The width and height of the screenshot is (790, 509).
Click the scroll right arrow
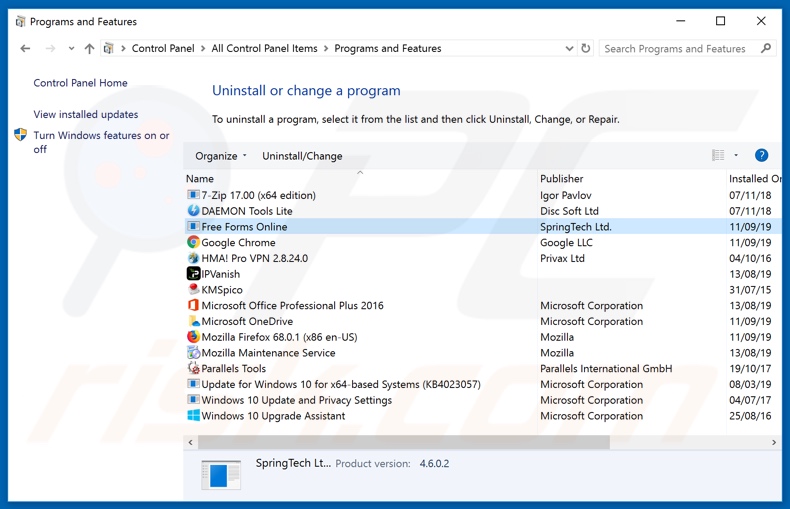pos(774,442)
